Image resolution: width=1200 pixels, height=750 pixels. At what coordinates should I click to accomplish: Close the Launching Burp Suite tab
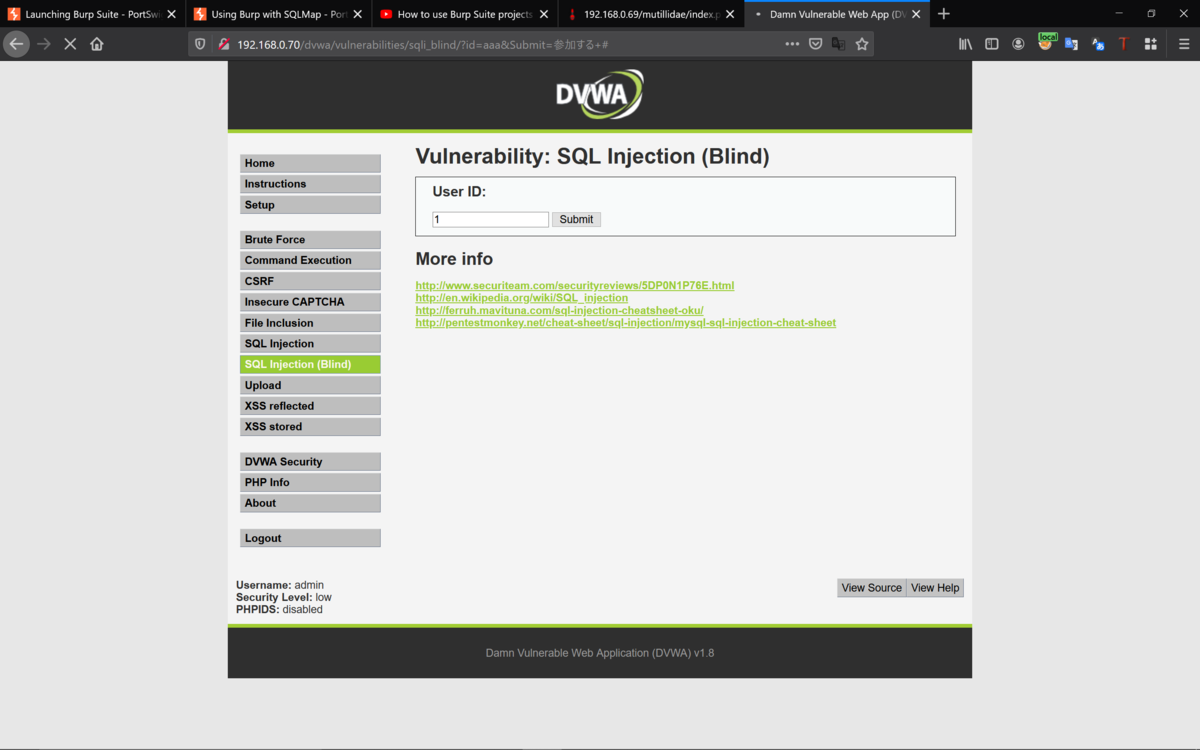tap(171, 14)
